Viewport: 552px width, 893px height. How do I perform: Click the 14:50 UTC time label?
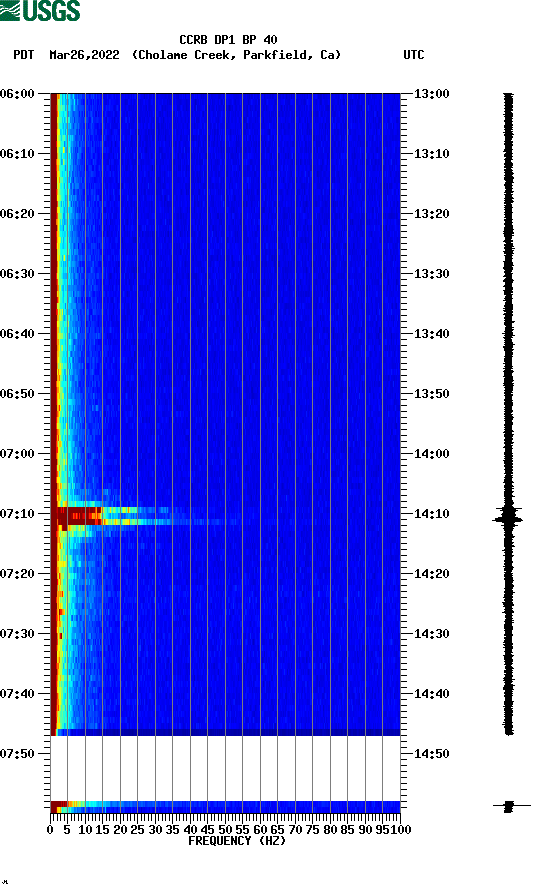[x=431, y=753]
